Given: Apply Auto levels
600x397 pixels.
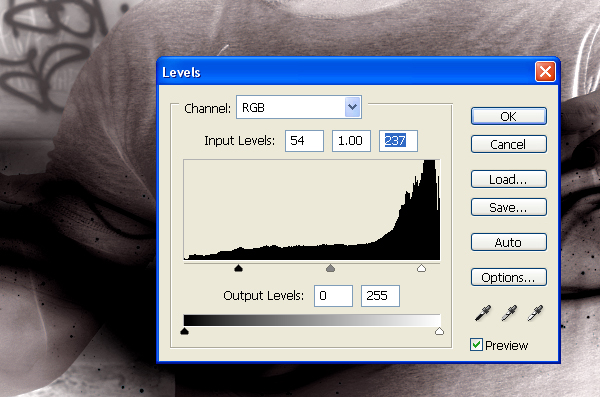Looking at the screenshot, I should pyautogui.click(x=509, y=242).
